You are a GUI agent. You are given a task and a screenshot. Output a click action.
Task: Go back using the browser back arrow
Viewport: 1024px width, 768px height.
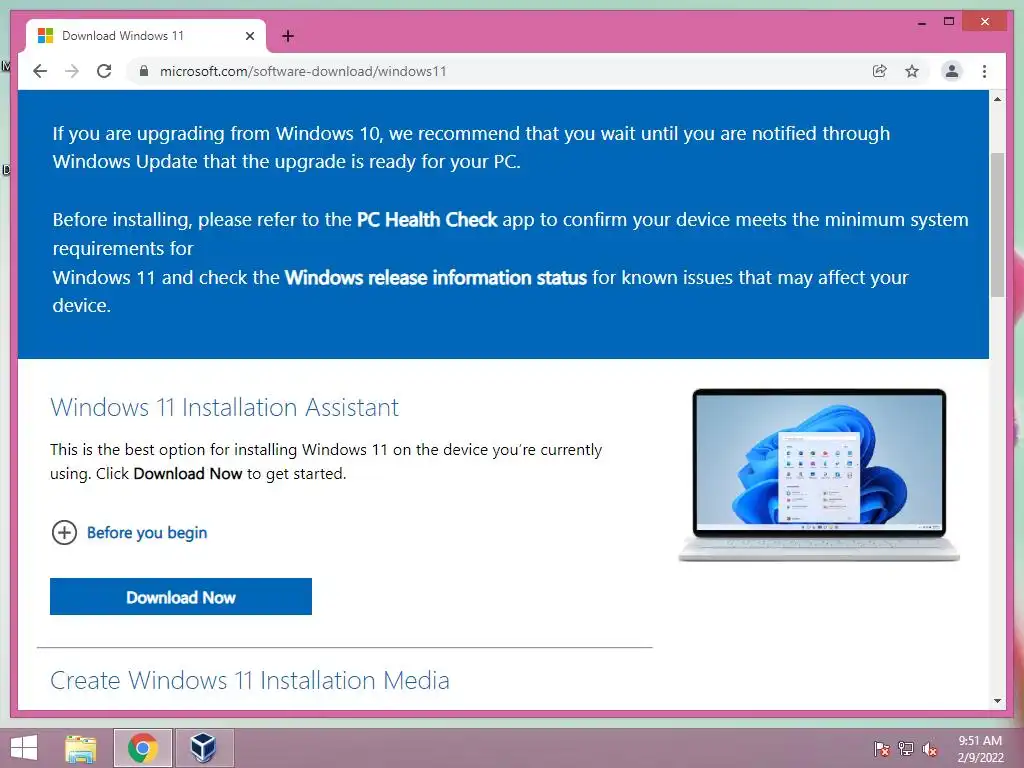pyautogui.click(x=40, y=71)
